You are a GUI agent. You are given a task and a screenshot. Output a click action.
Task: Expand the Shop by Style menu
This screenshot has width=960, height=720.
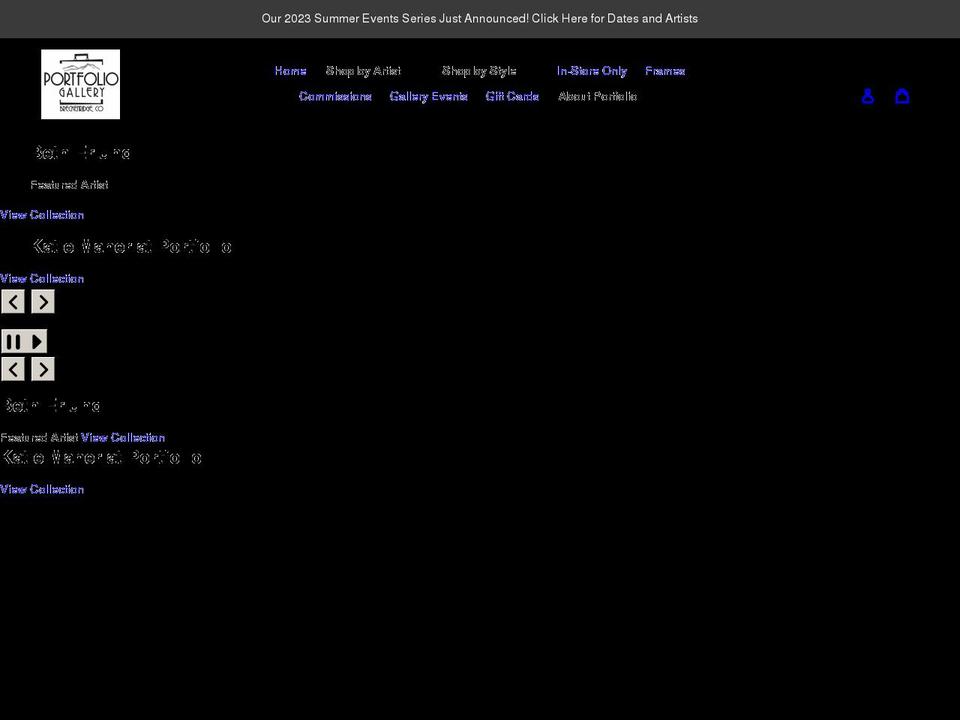479,71
